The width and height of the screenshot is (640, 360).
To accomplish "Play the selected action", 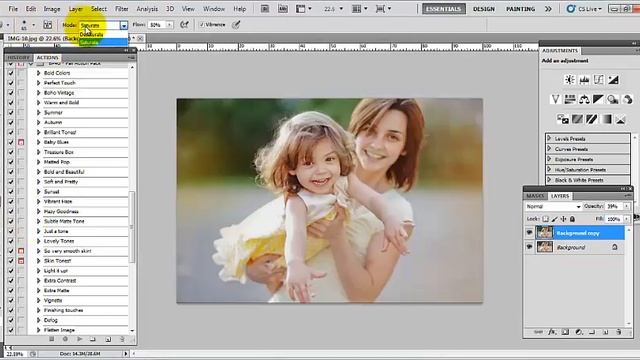I will (80, 339).
